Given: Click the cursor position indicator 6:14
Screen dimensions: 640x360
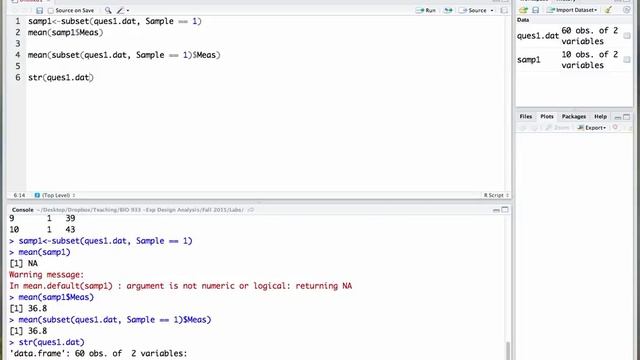Looking at the screenshot, I should pyautogui.click(x=19, y=196).
